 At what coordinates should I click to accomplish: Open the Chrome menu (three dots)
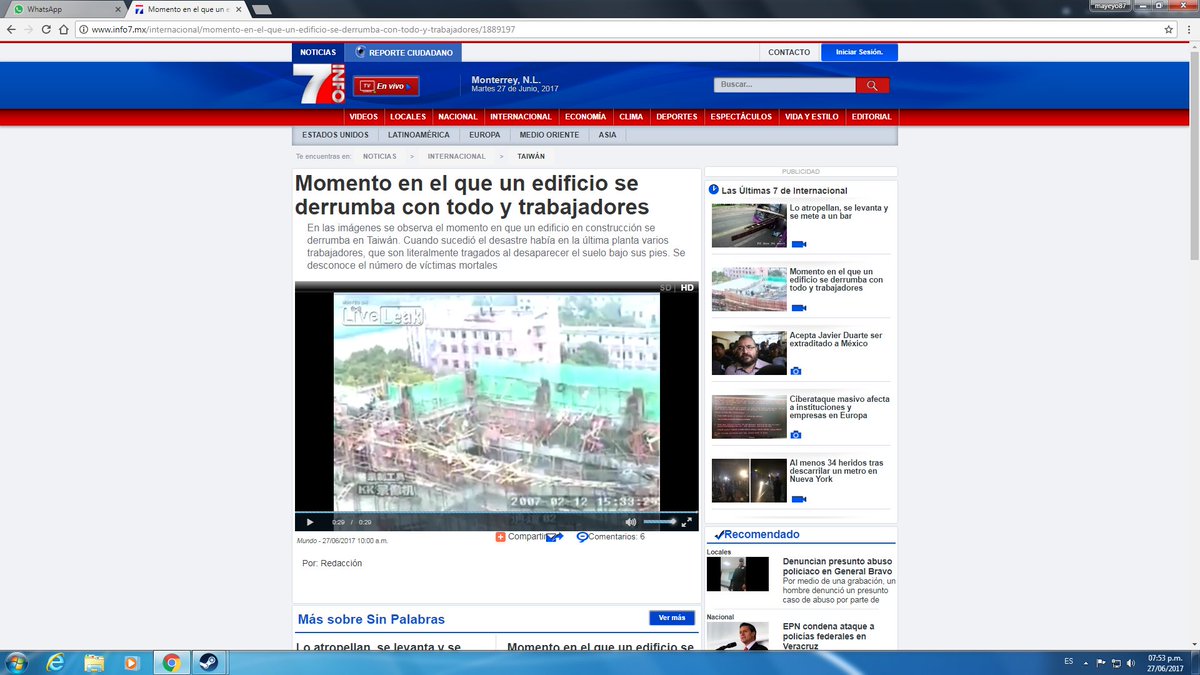(x=1189, y=30)
